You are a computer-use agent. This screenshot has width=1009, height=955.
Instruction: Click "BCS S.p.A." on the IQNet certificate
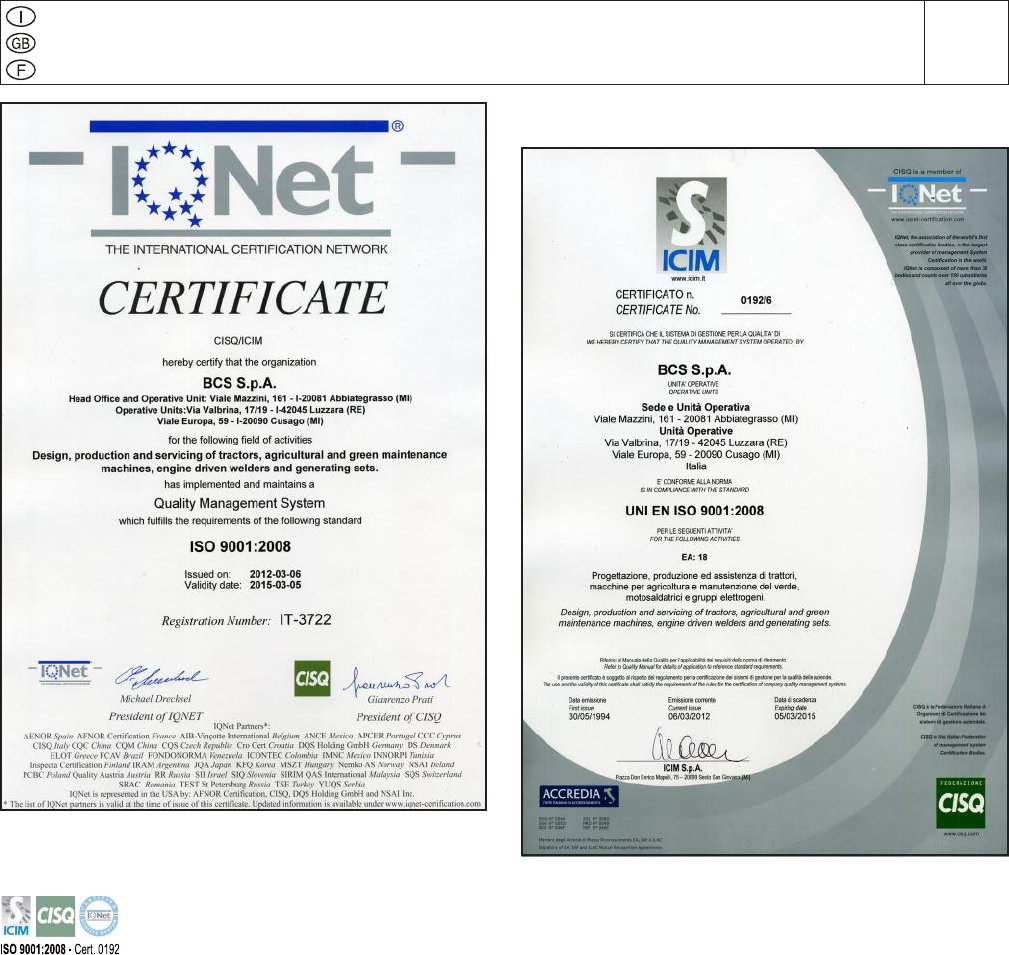point(239,383)
